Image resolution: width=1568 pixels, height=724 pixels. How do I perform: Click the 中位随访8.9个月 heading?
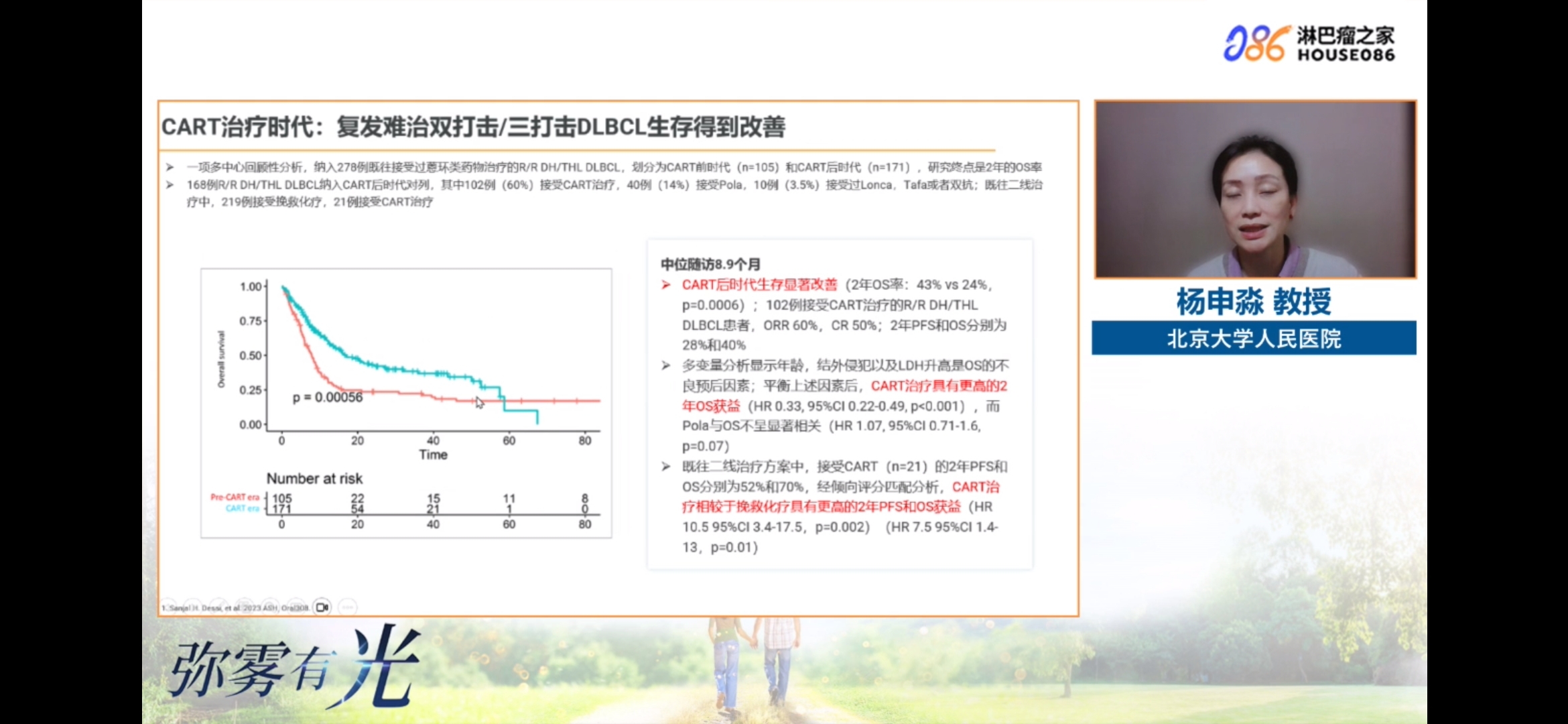(x=710, y=264)
